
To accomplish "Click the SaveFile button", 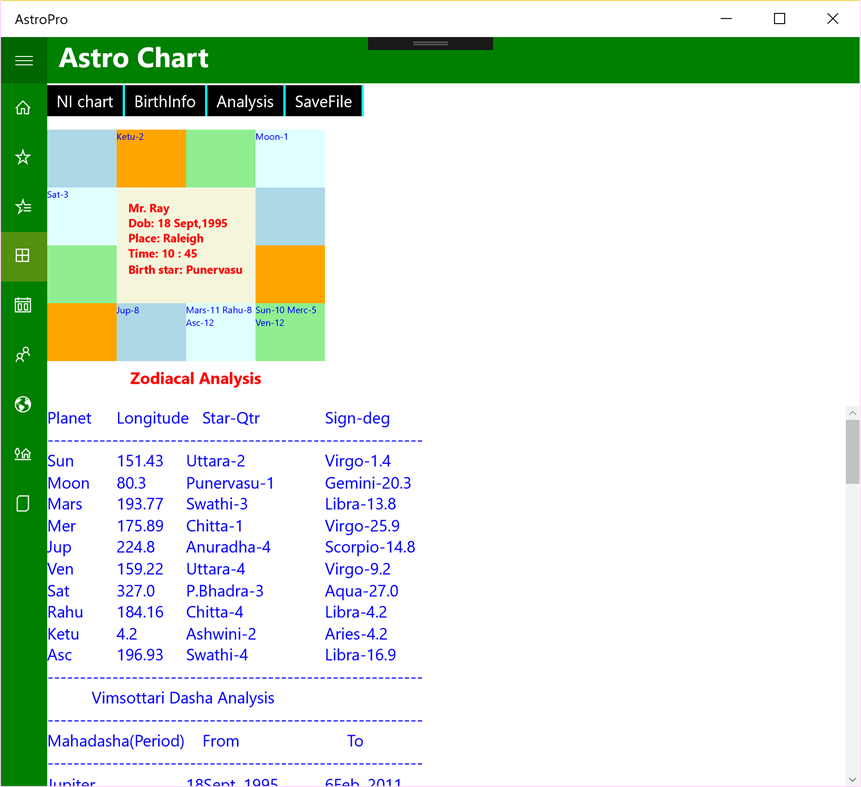I will (x=322, y=101).
